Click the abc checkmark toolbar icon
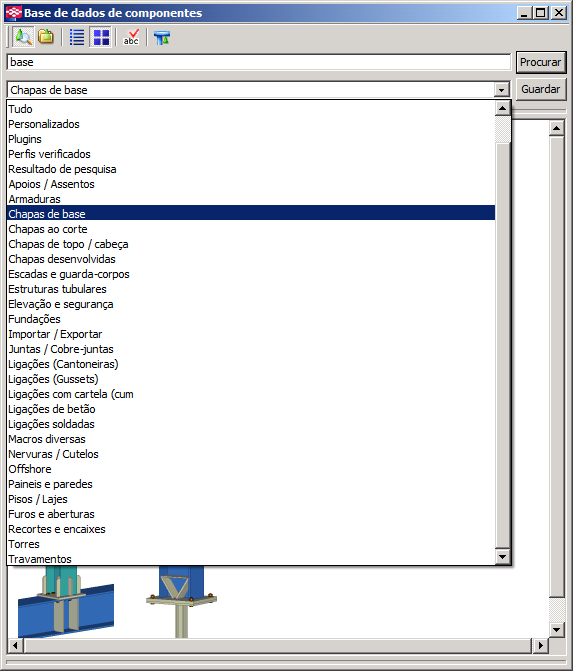Screen dimensions: 573x671 click(x=131, y=37)
